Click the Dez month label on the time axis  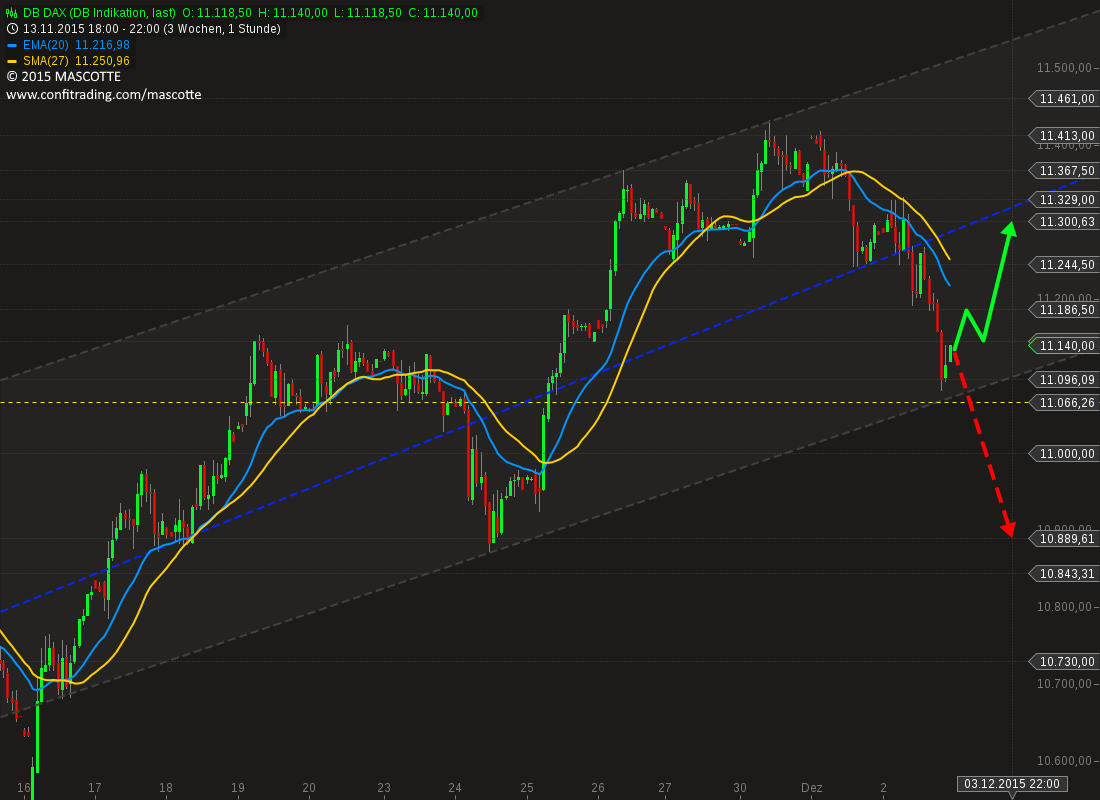click(x=812, y=788)
